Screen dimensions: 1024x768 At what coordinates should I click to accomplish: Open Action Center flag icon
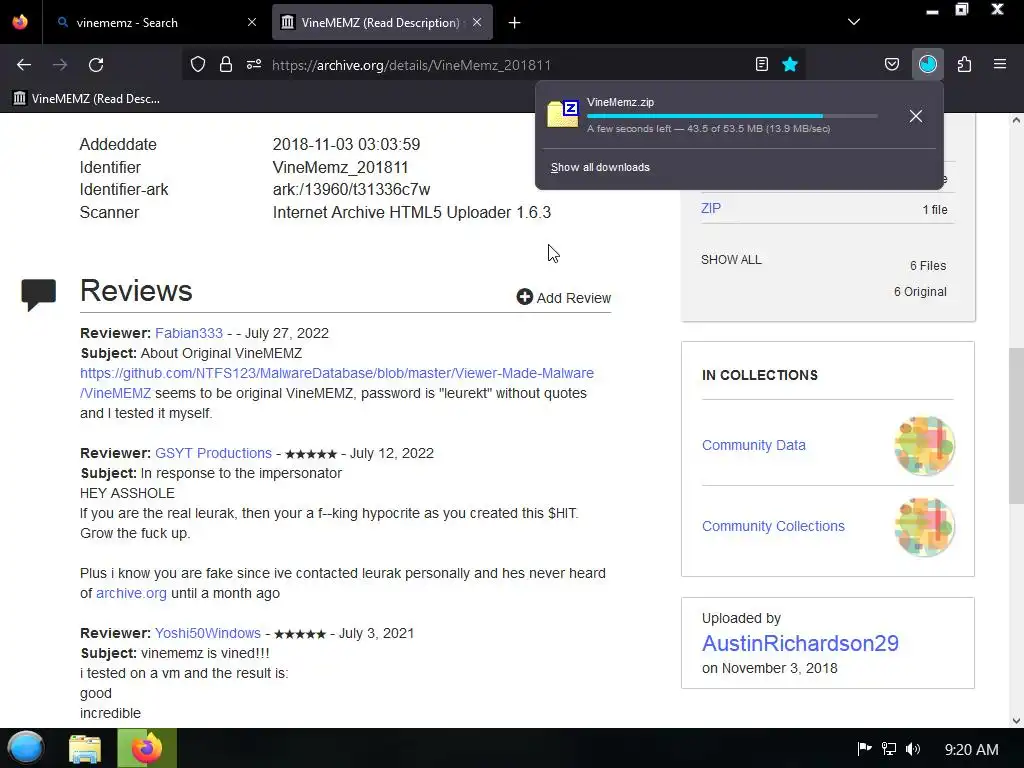tap(864, 748)
